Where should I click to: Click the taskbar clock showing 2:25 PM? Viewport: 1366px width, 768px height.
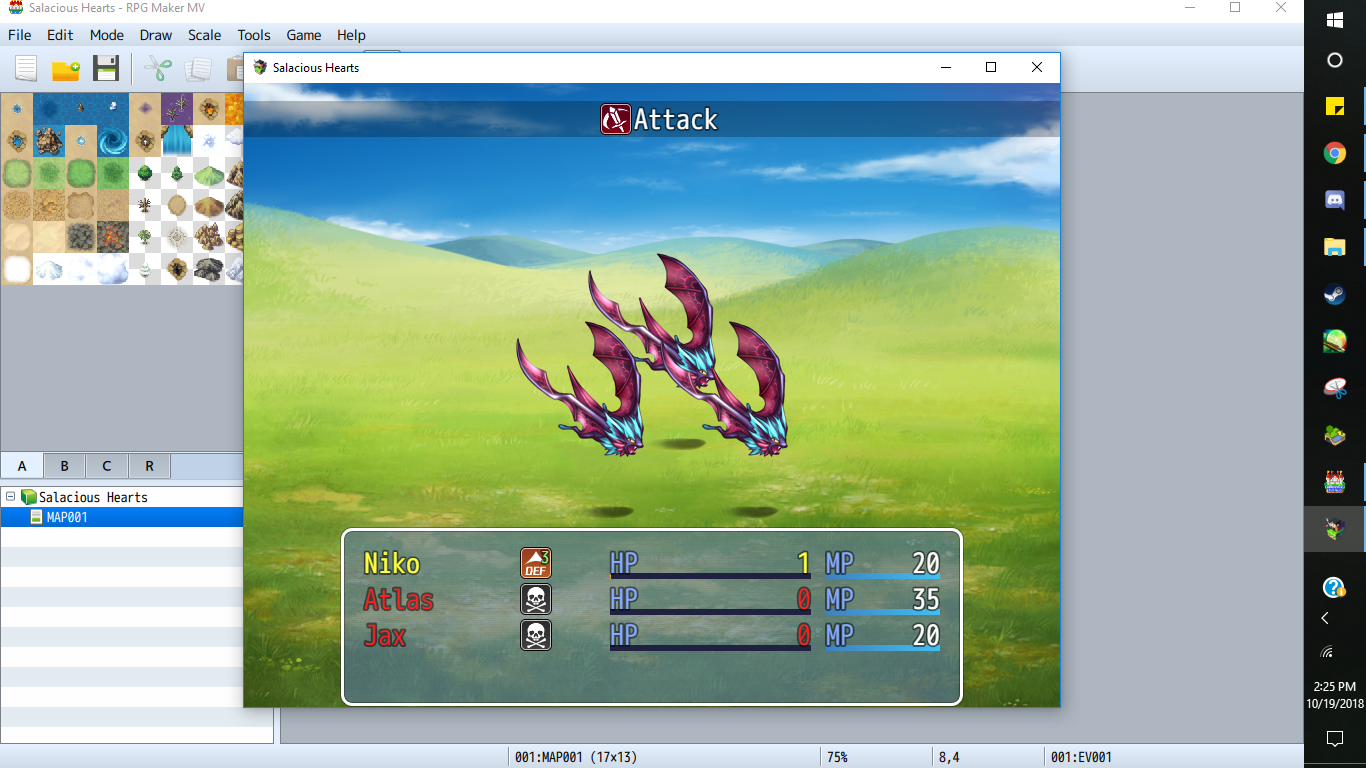(x=1334, y=687)
